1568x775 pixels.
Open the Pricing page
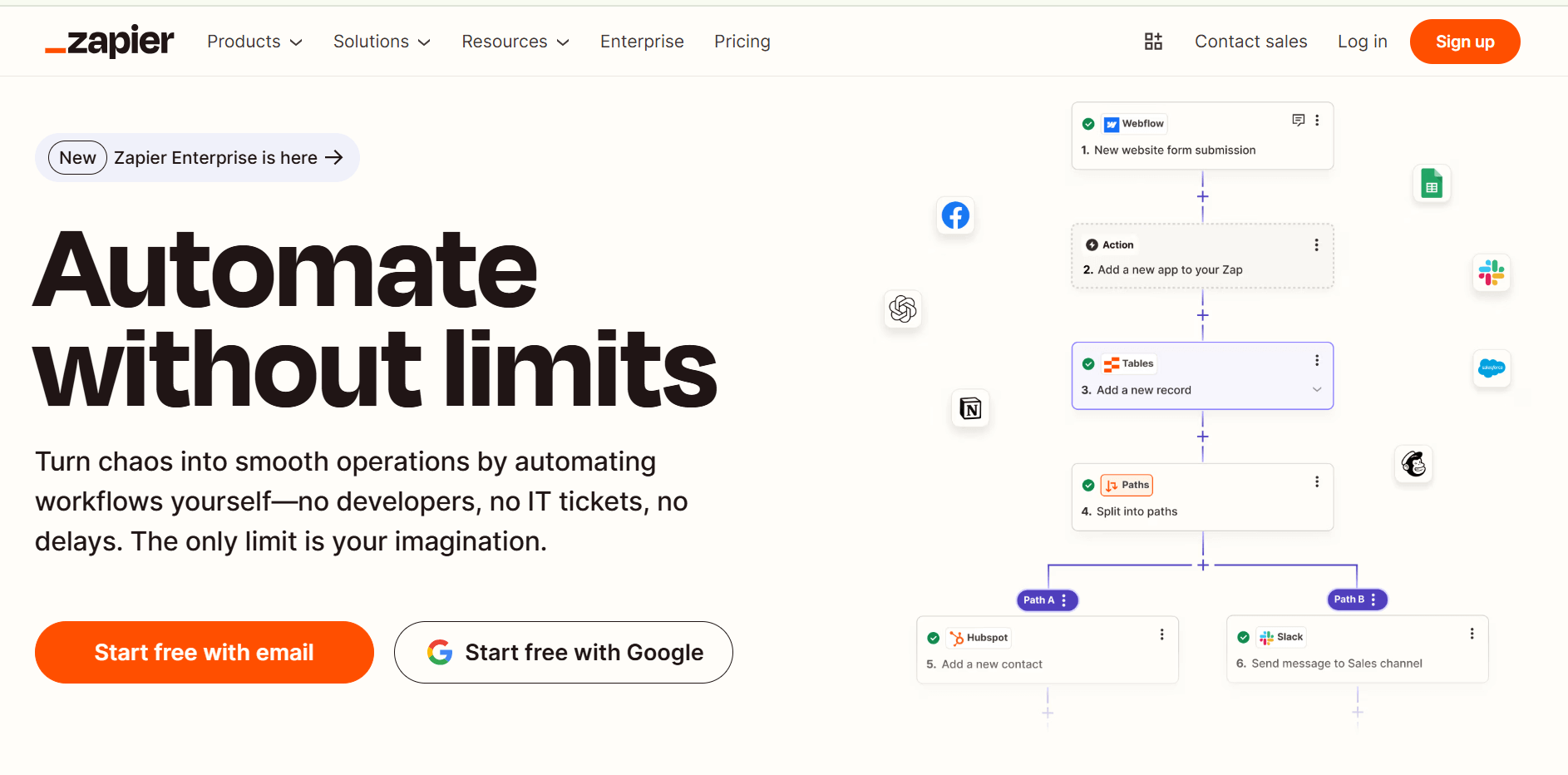pos(742,42)
